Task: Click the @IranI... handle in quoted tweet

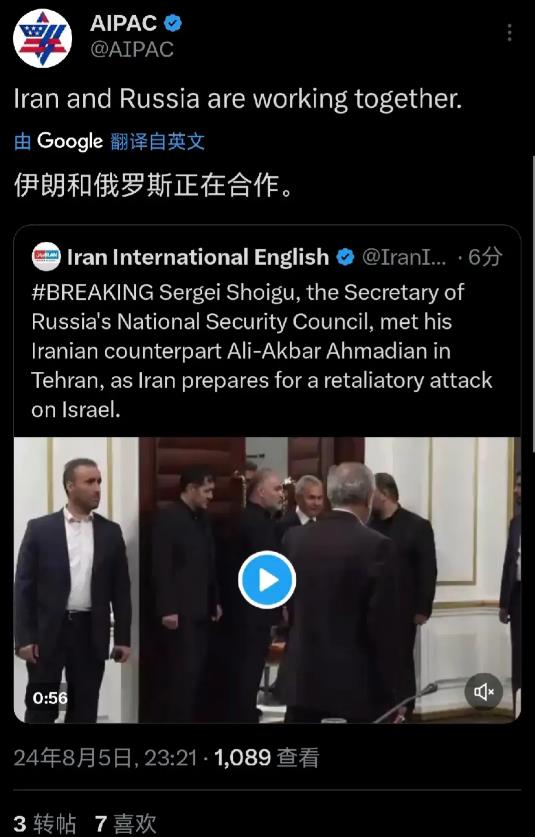Action: [x=404, y=257]
